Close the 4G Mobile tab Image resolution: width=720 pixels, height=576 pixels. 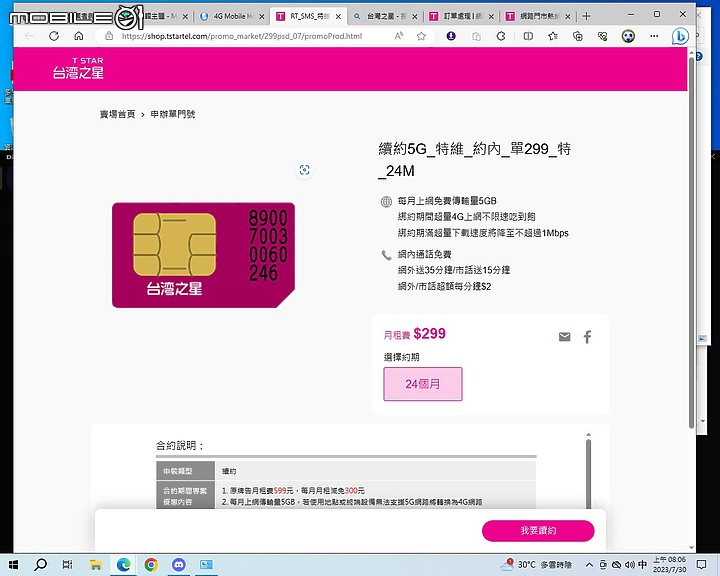point(262,17)
